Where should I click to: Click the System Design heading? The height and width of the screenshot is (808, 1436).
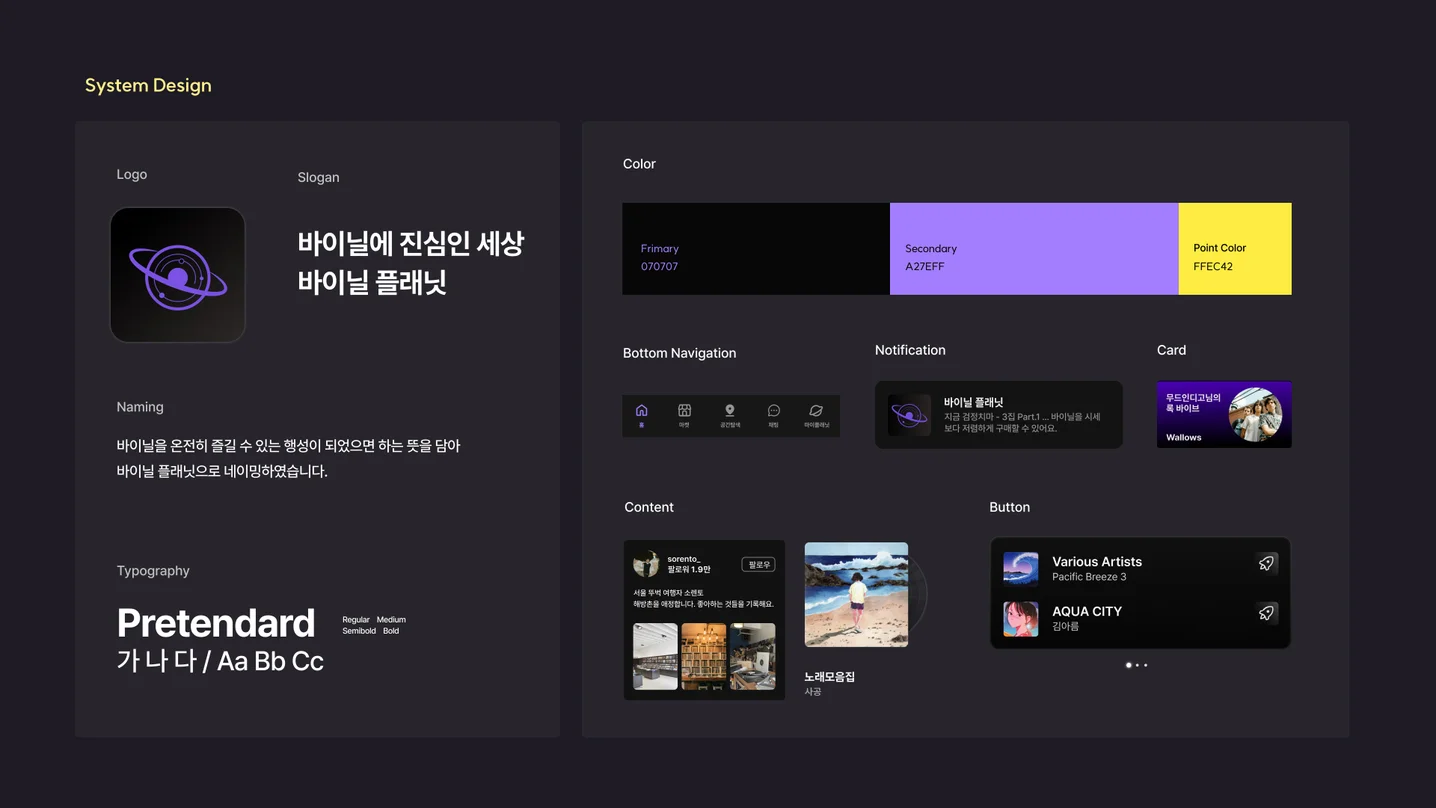pyautogui.click(x=148, y=86)
